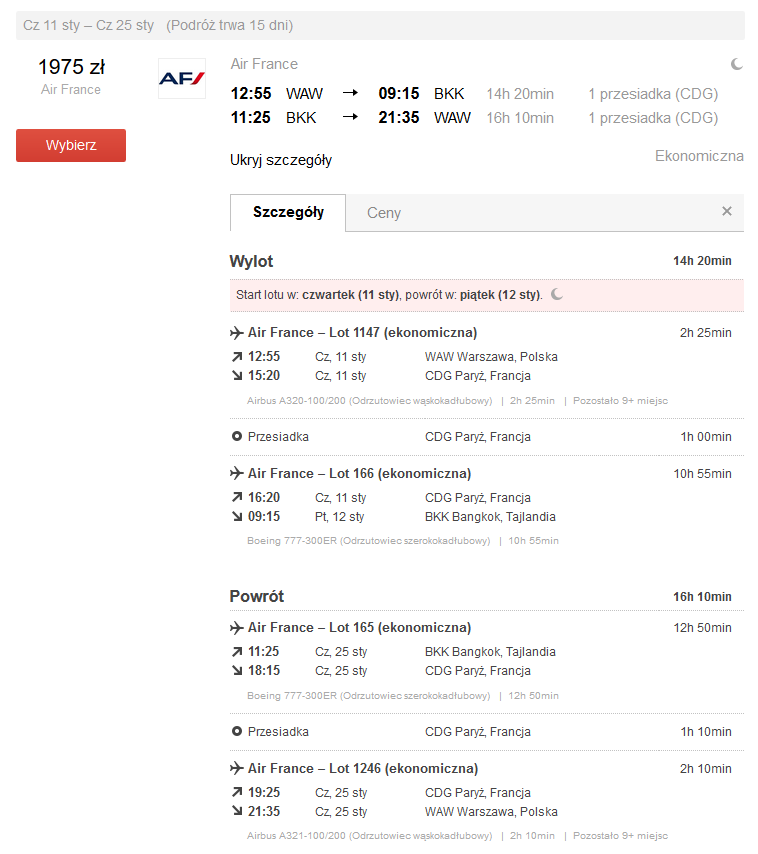Click return row 11:25 BKK to WAW
The image size is (758, 854).
(474, 118)
